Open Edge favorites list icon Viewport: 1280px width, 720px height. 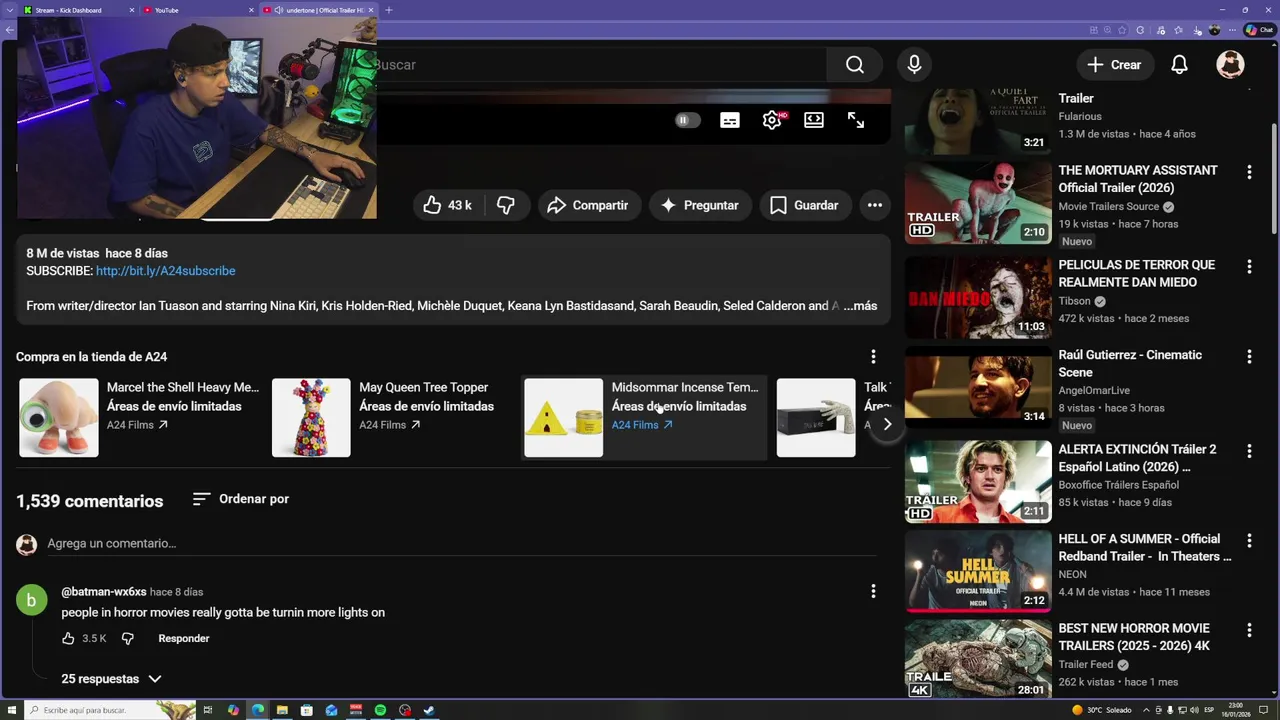coord(1178,30)
